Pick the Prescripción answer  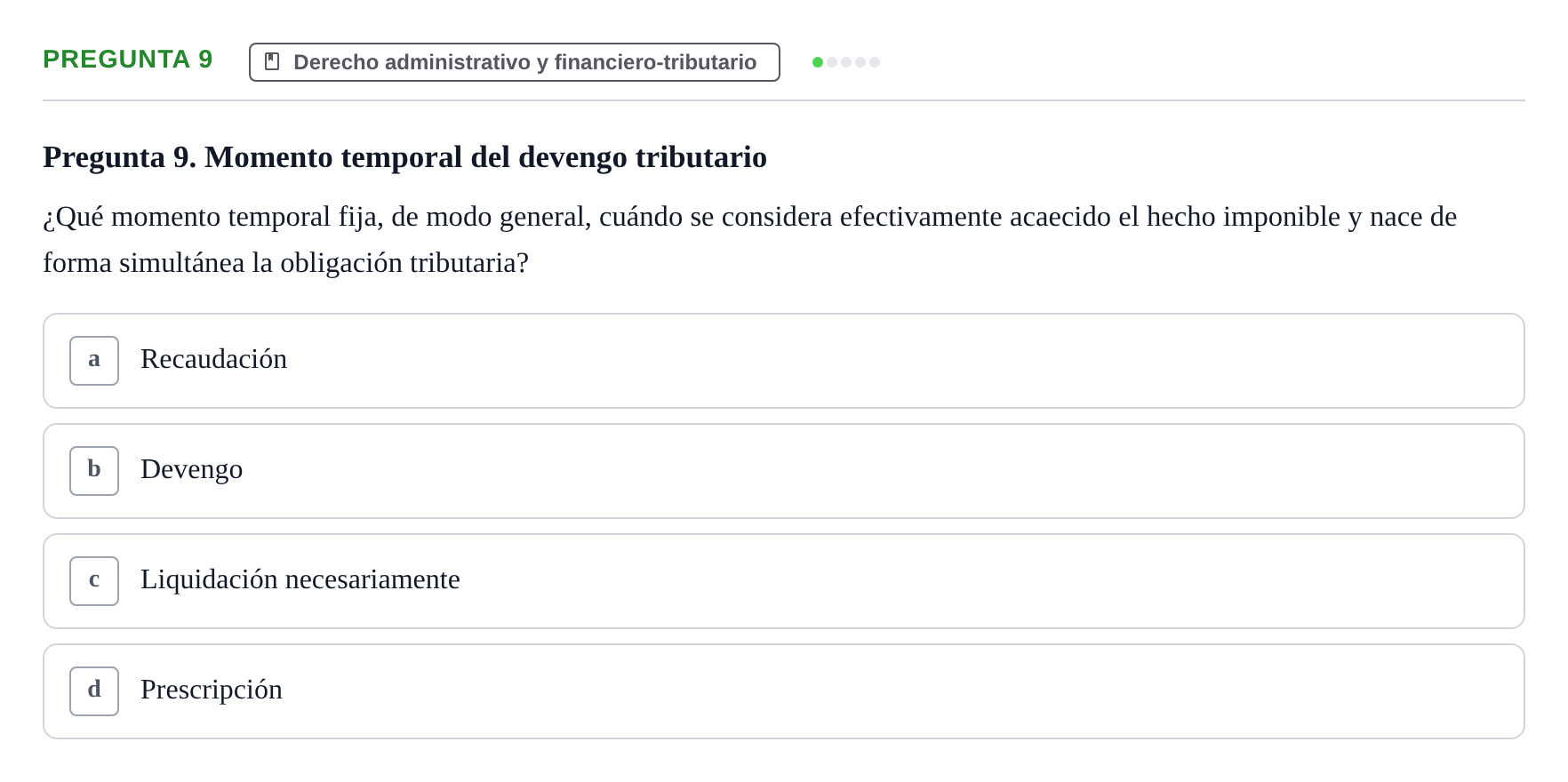[784, 691]
